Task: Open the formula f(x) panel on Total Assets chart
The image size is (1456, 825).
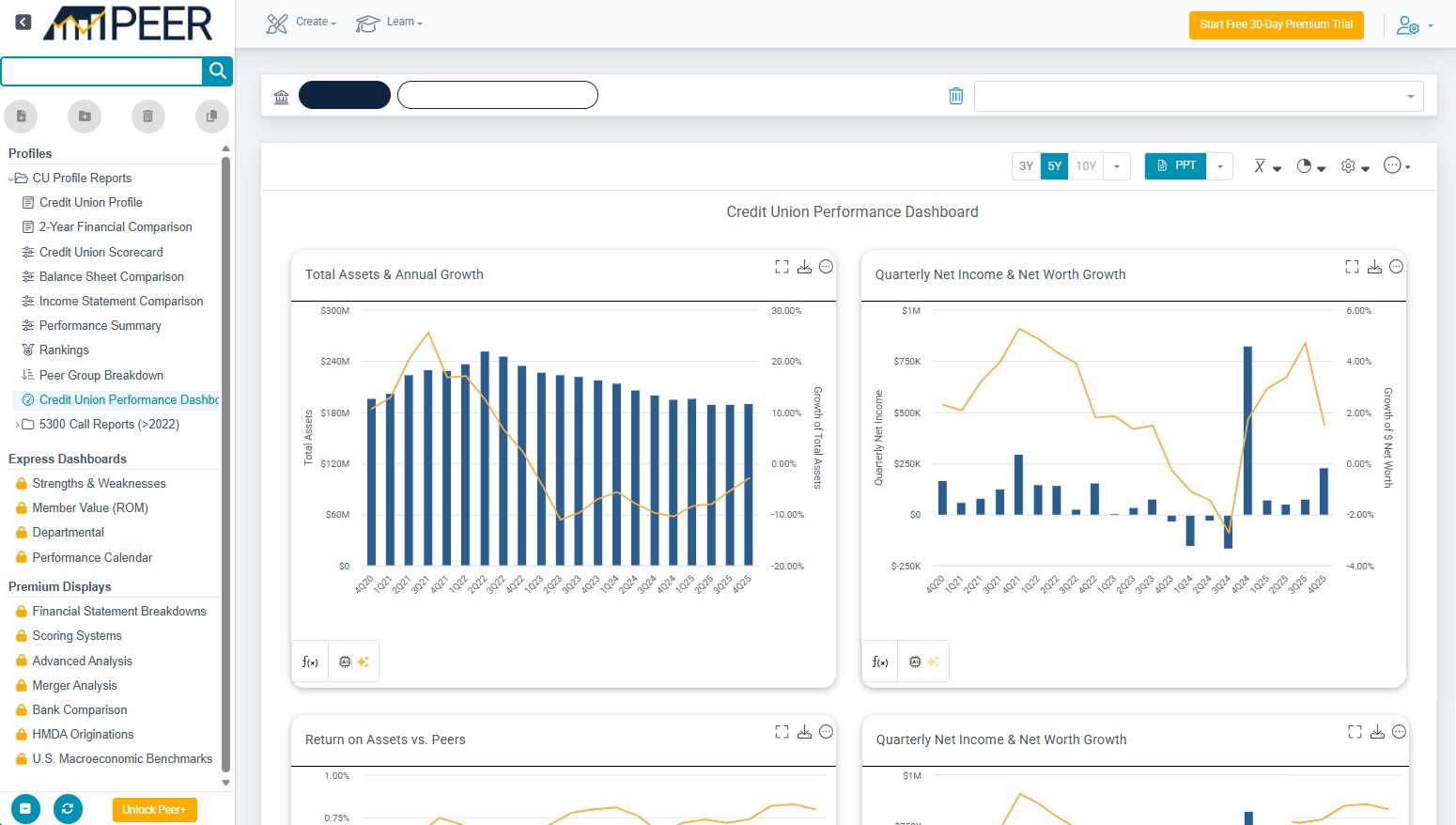Action: [310, 661]
